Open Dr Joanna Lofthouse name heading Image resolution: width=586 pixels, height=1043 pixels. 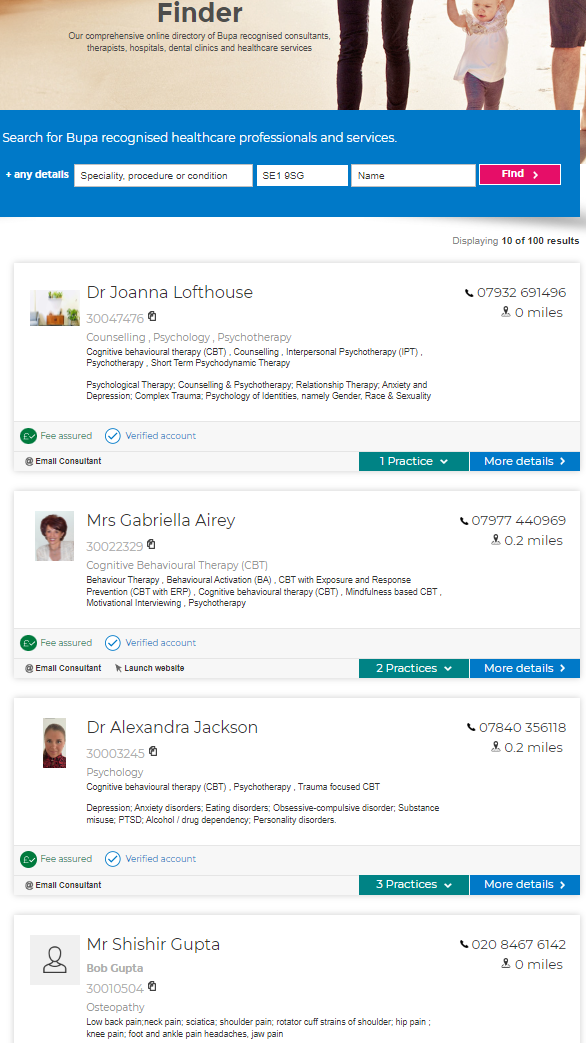pyautogui.click(x=170, y=293)
